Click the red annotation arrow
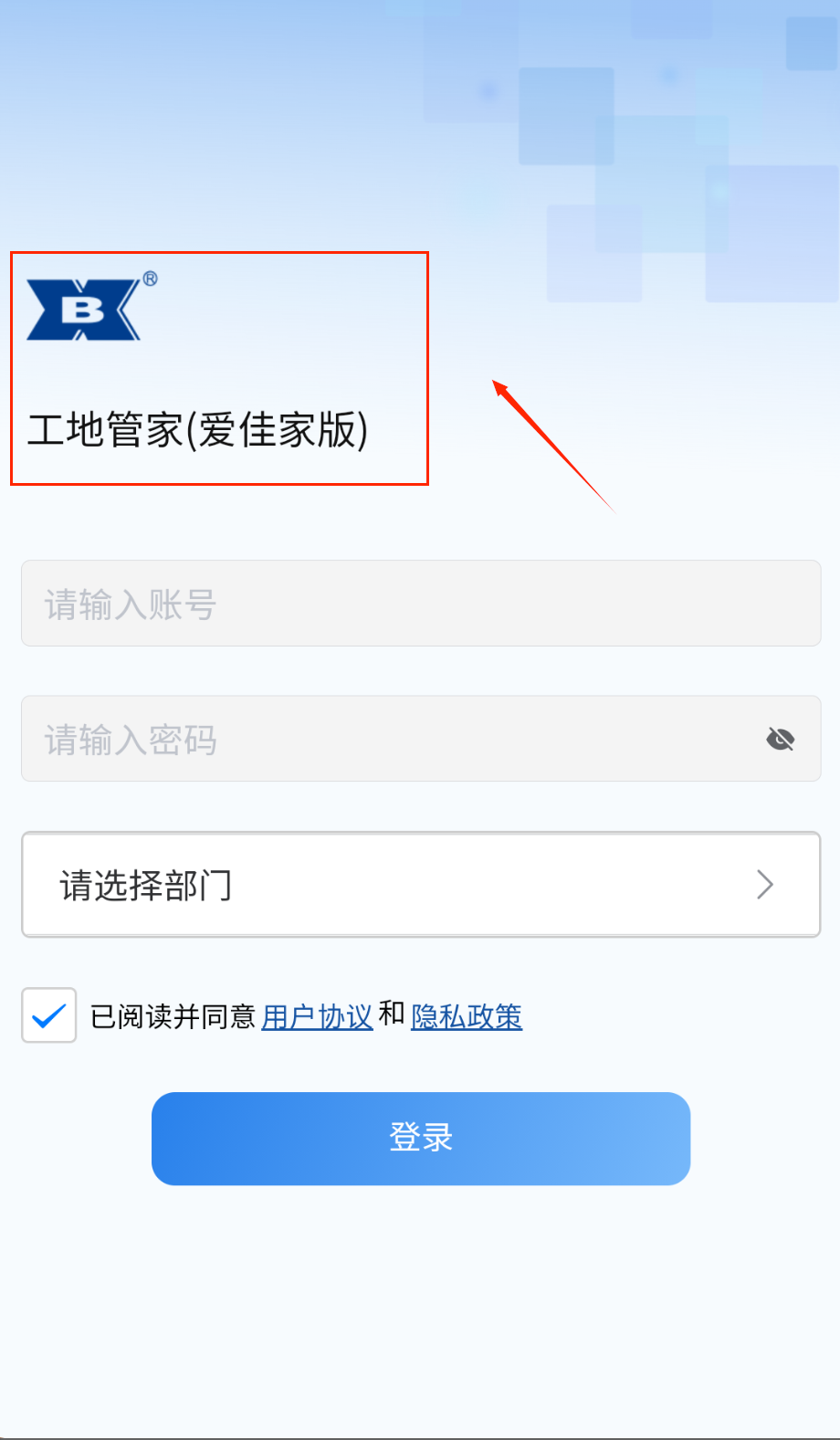Screen dimensions: 840x1440 click(x=553, y=446)
